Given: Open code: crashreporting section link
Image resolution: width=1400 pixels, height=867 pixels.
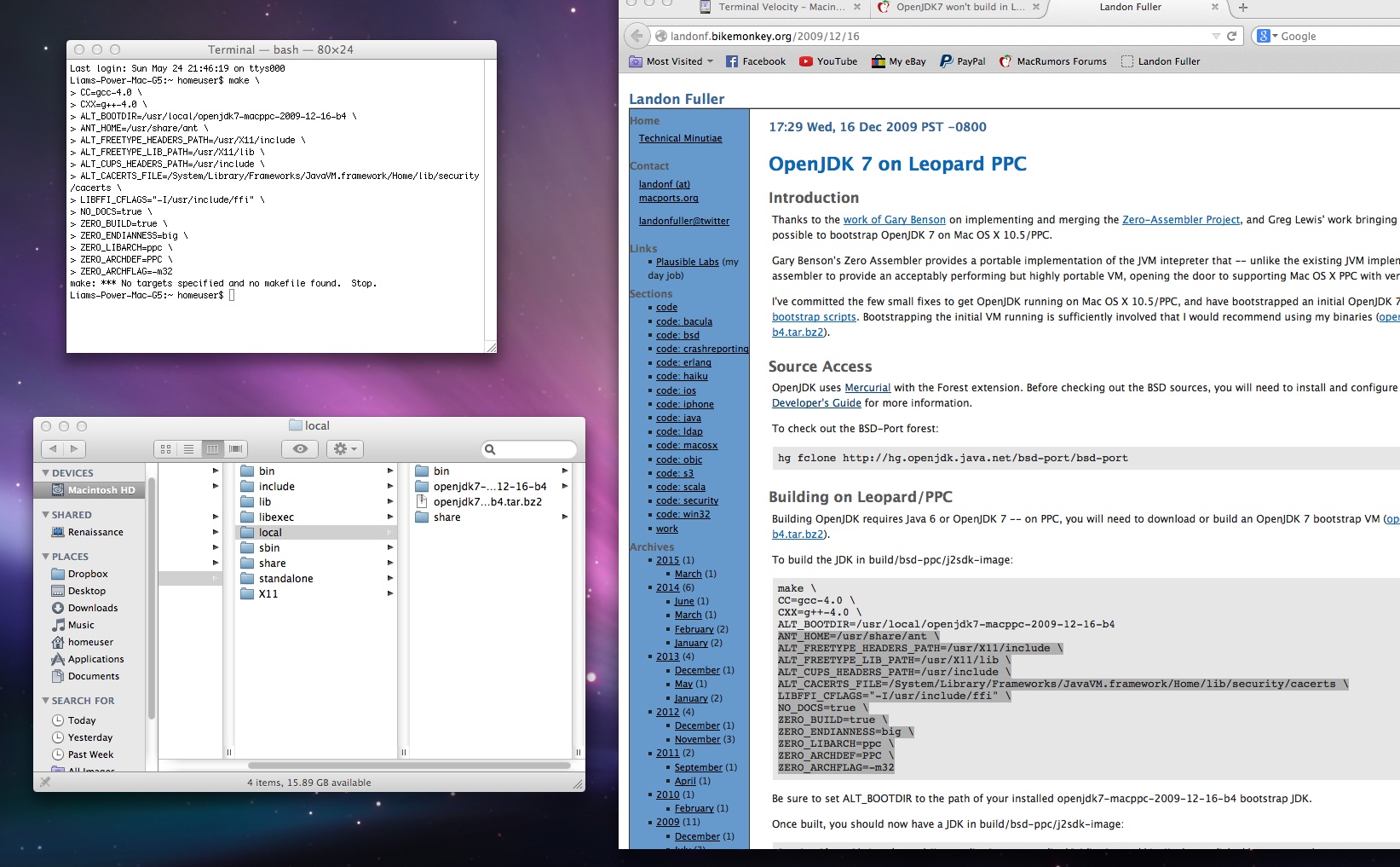Looking at the screenshot, I should pos(701,349).
